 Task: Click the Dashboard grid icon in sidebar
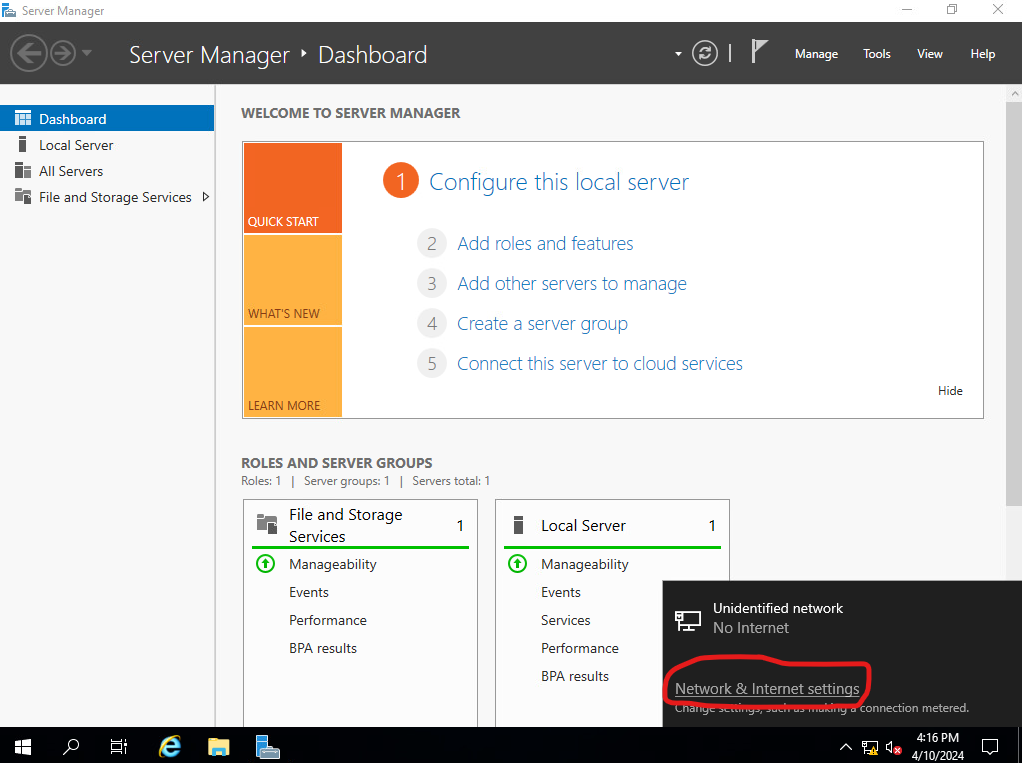[x=23, y=118]
